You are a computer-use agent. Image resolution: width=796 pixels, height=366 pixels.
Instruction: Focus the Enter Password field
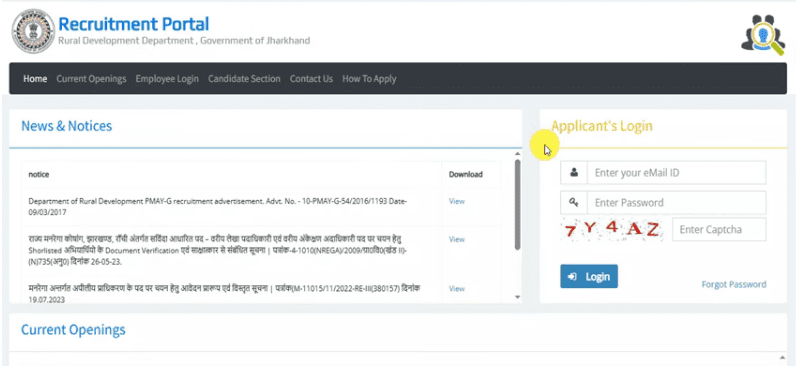[x=676, y=203]
